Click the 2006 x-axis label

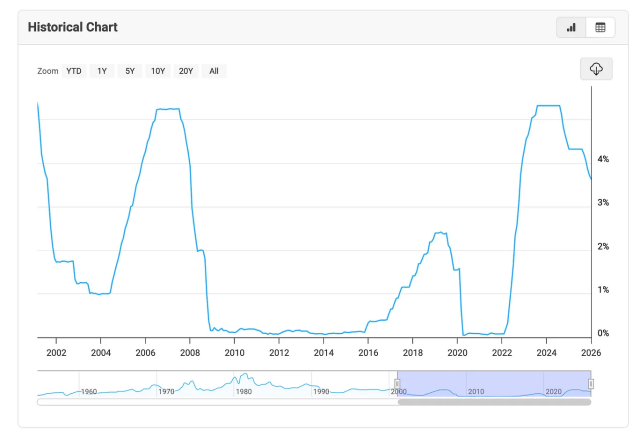(x=145, y=352)
